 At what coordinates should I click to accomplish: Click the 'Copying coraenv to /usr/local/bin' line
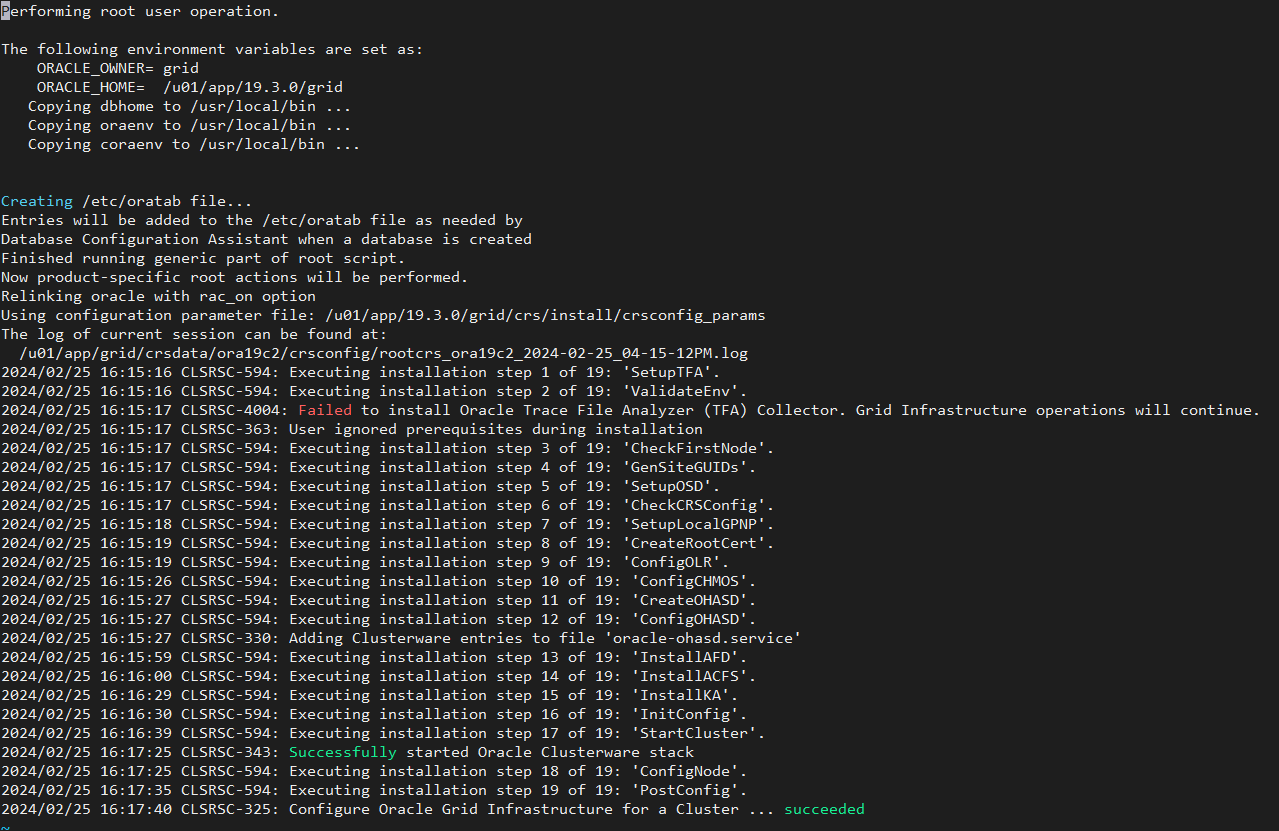[x=194, y=144]
